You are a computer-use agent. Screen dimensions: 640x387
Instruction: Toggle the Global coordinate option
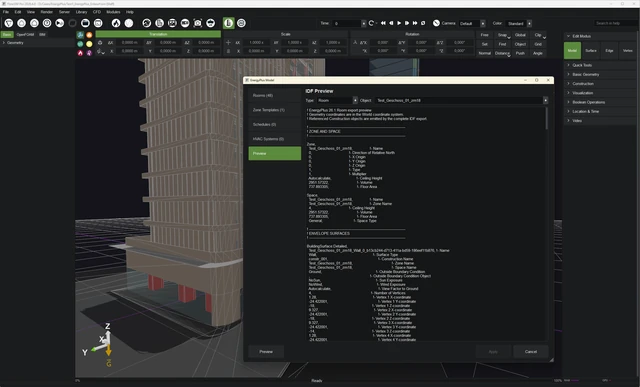520,35
